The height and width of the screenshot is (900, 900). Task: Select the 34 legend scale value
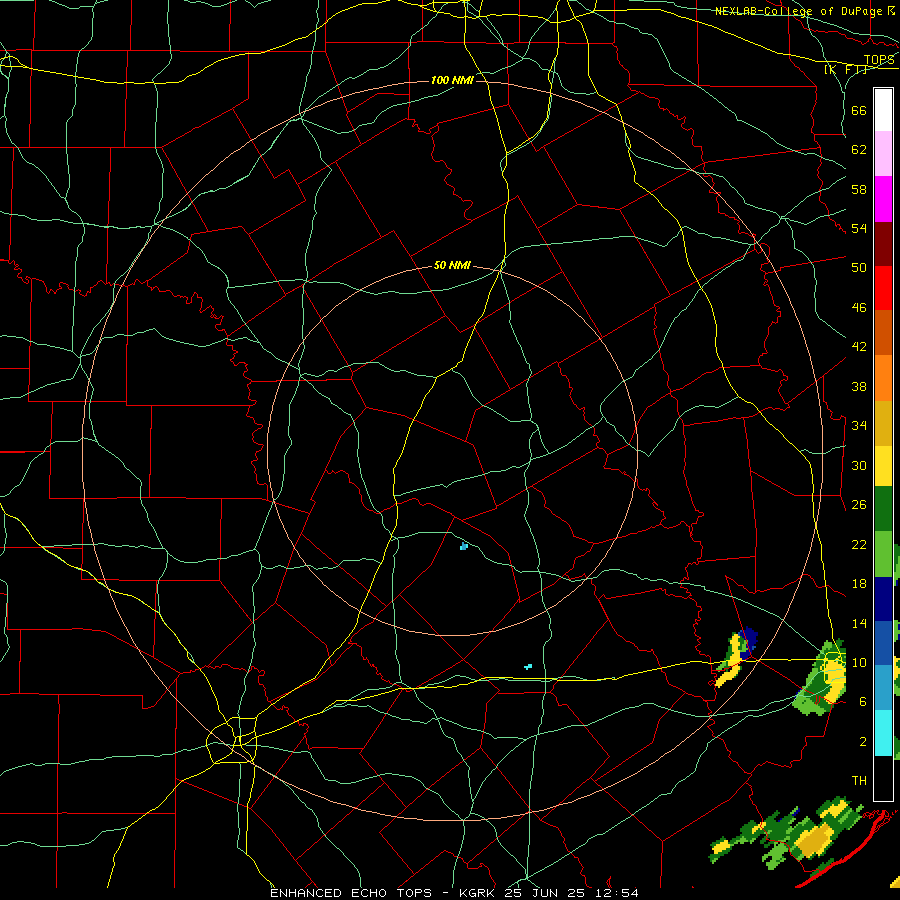click(x=859, y=426)
